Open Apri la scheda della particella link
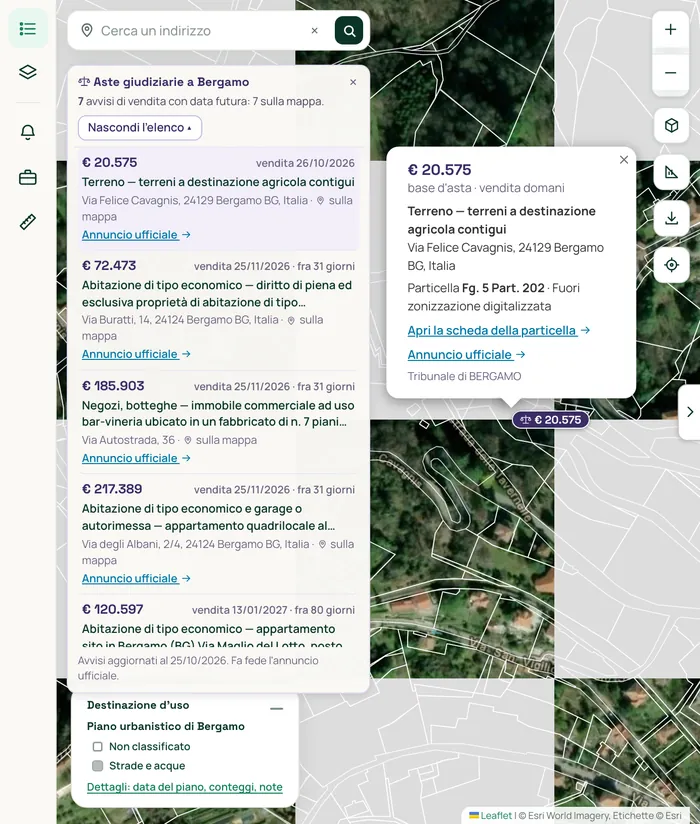The image size is (700, 824). 498,331
